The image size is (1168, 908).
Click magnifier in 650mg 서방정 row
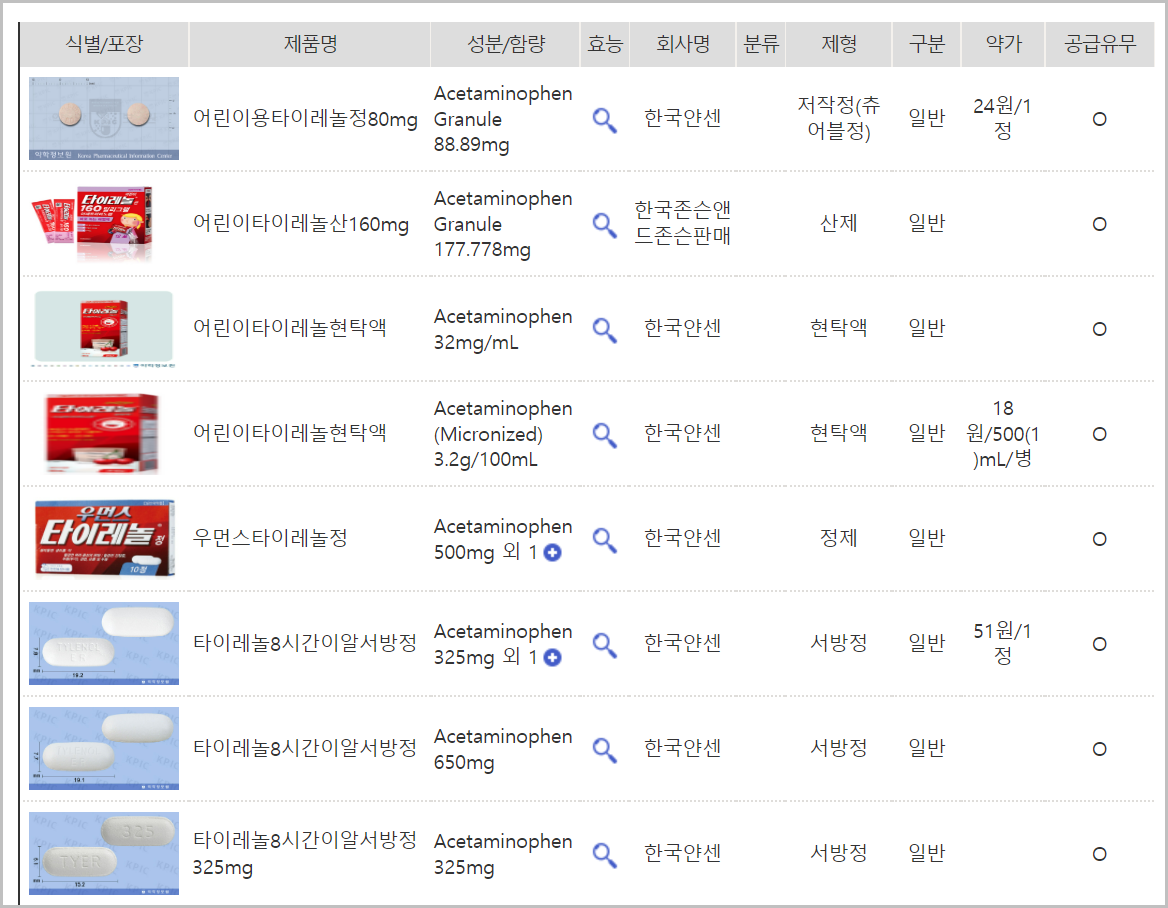click(604, 750)
